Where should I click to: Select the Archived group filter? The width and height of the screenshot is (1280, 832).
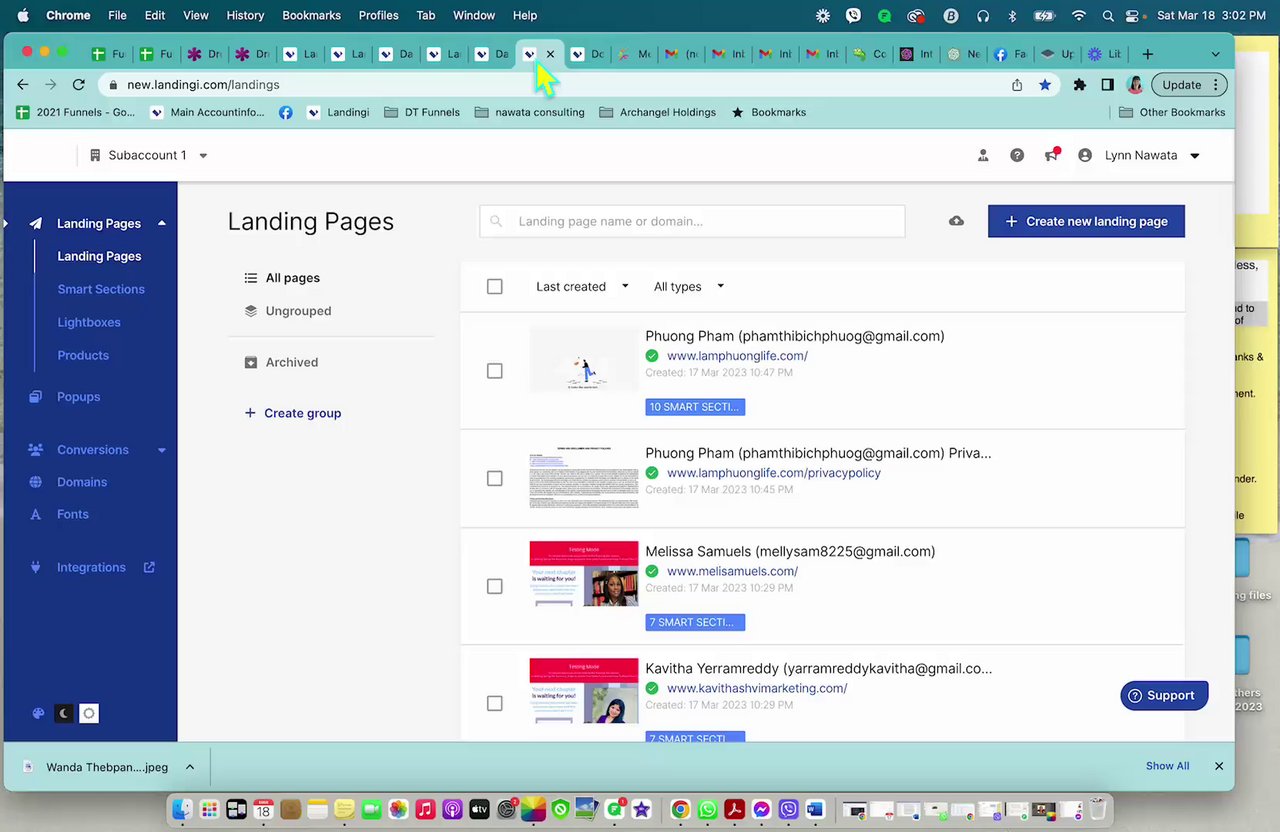click(x=282, y=362)
